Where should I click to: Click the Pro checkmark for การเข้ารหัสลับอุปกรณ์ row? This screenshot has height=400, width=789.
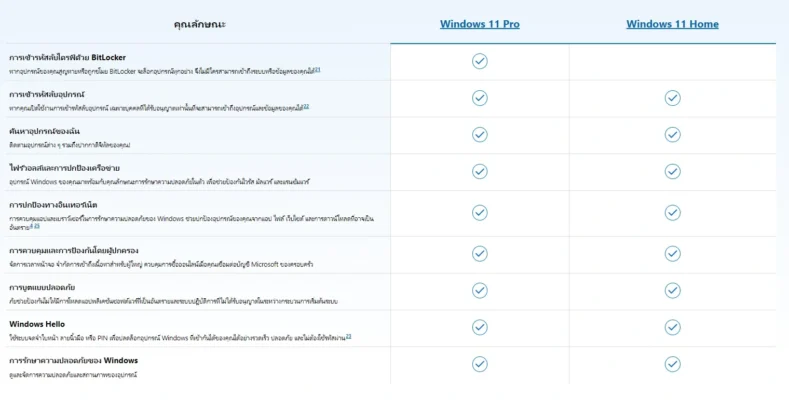479,98
